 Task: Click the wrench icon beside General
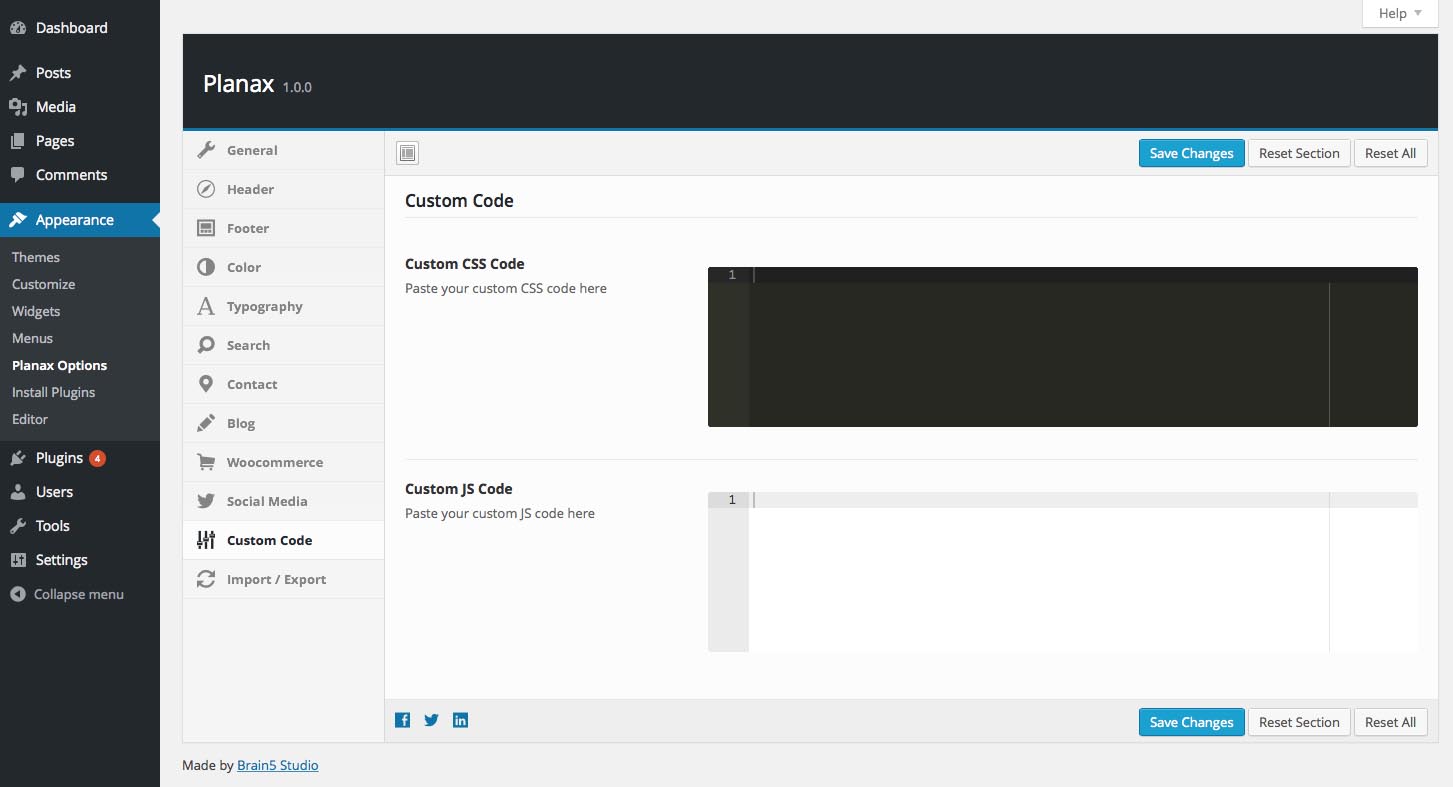coord(206,150)
